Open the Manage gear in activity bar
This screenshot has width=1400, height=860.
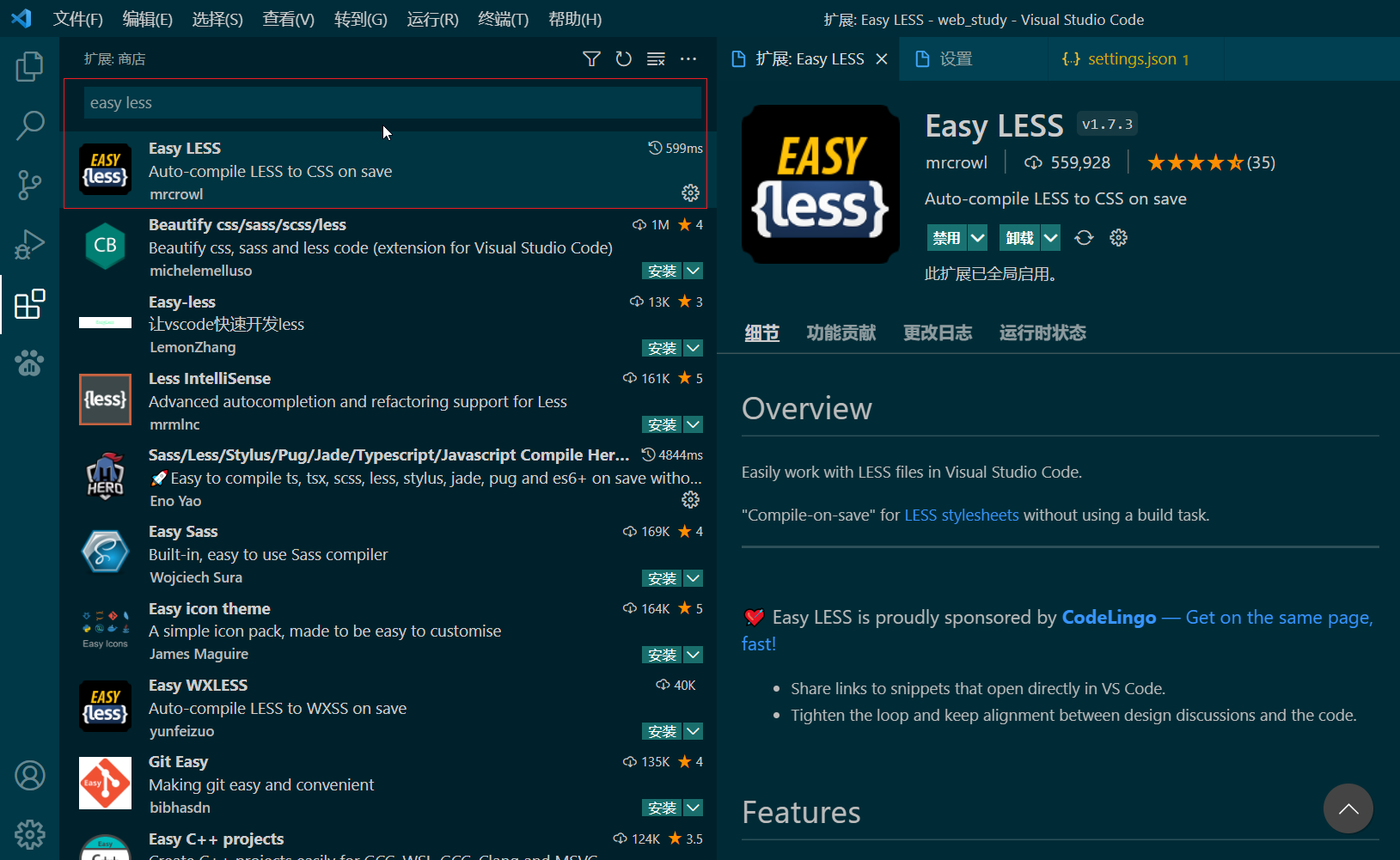coord(29,834)
